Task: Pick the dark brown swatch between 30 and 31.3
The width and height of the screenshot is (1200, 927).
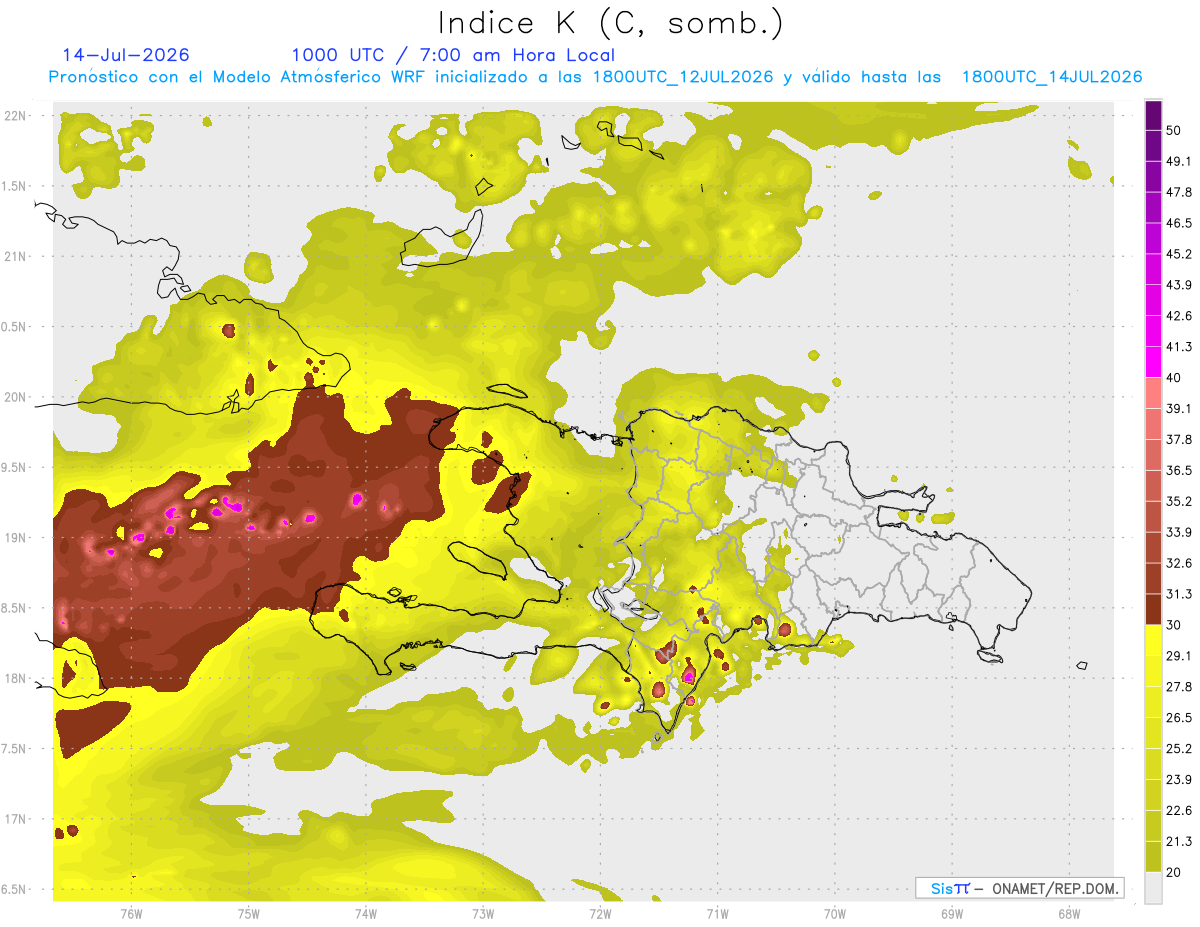Action: pyautogui.click(x=1153, y=609)
